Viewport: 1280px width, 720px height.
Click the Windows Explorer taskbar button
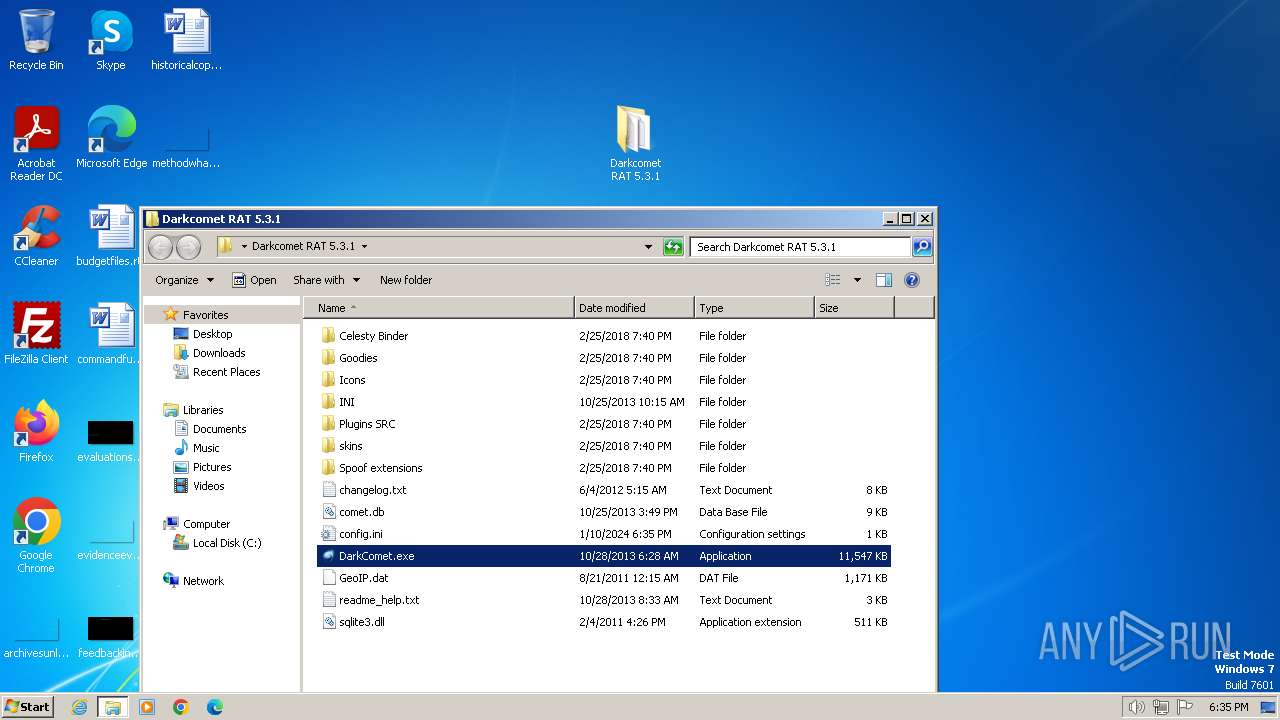click(x=113, y=707)
